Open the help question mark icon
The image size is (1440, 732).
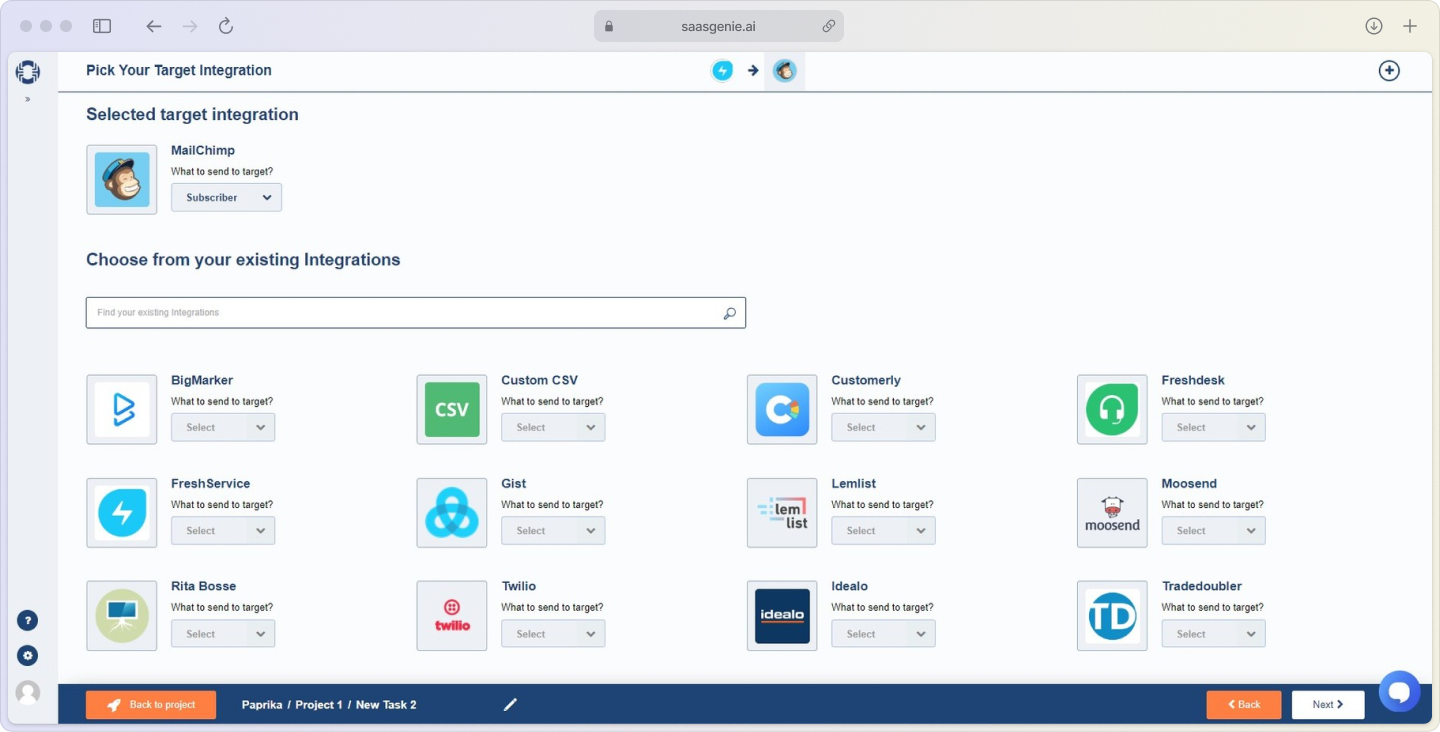tap(28, 621)
